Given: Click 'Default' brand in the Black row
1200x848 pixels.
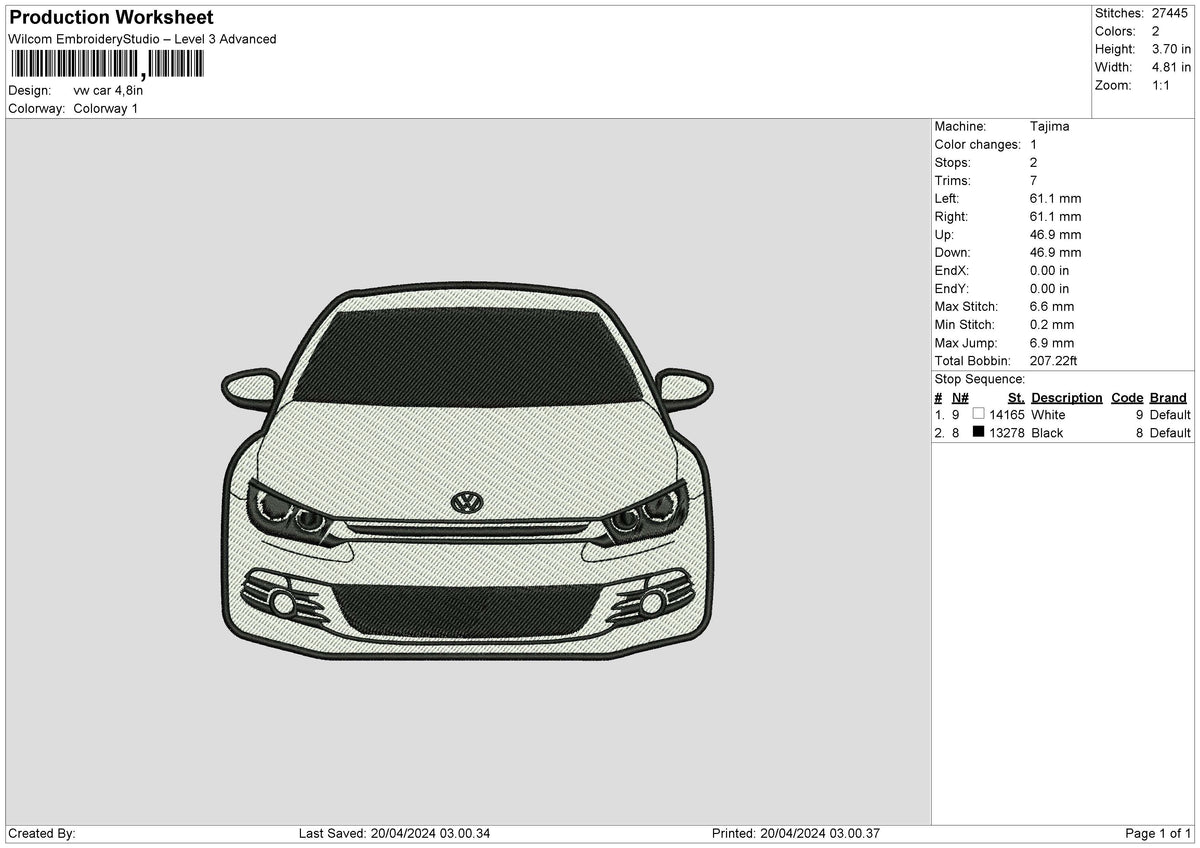Looking at the screenshot, I should (x=1170, y=432).
